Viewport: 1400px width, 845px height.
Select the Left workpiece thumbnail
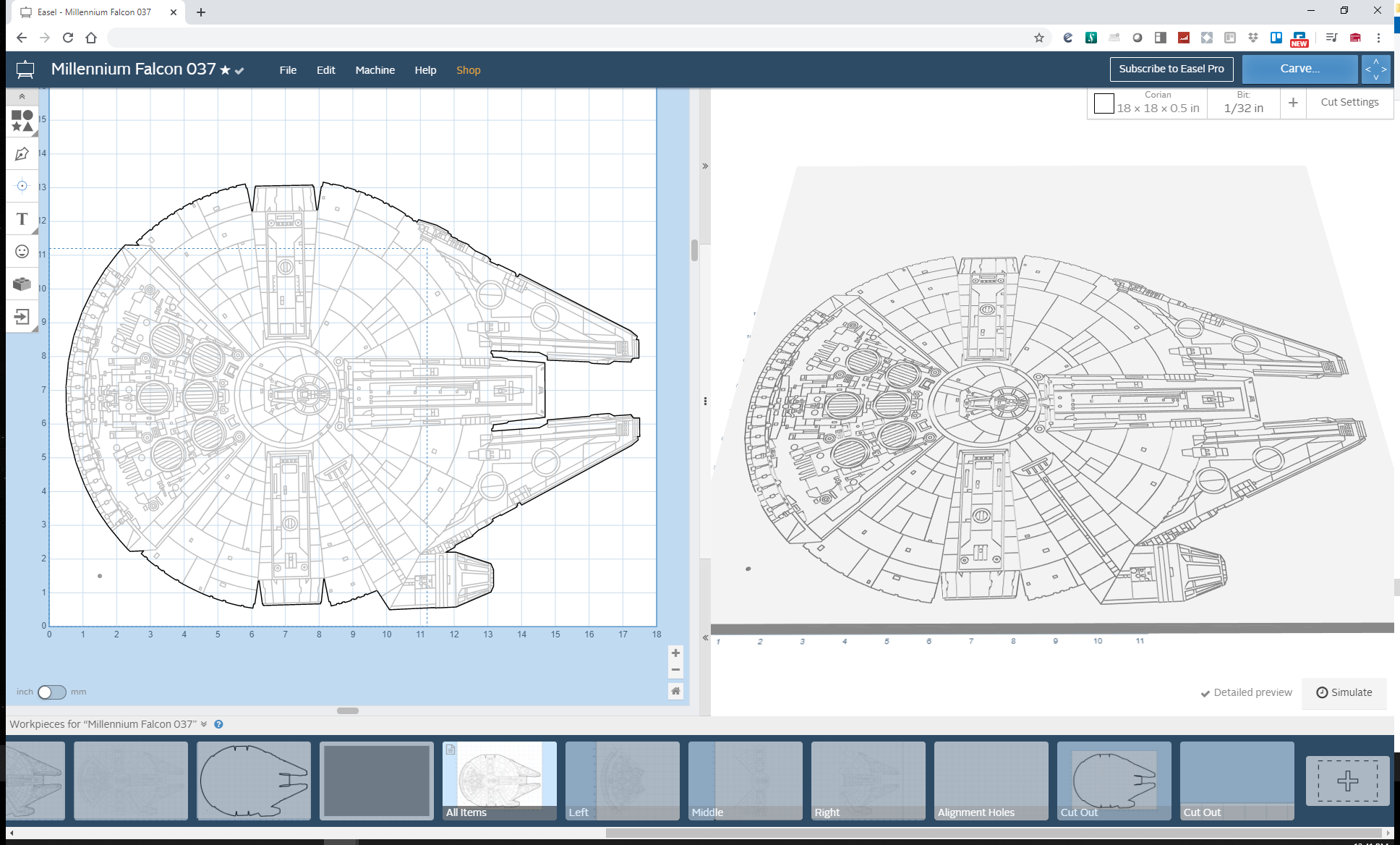(622, 780)
